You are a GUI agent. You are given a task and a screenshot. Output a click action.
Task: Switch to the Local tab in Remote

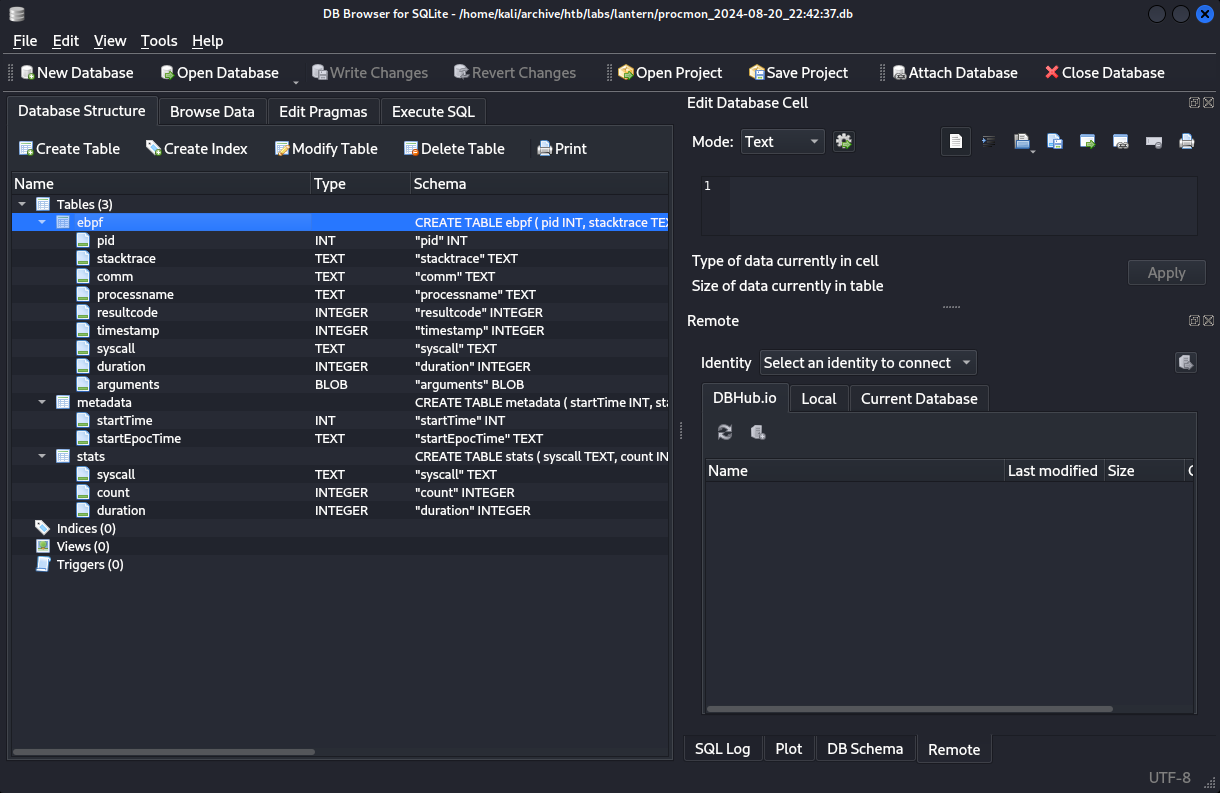coord(819,398)
